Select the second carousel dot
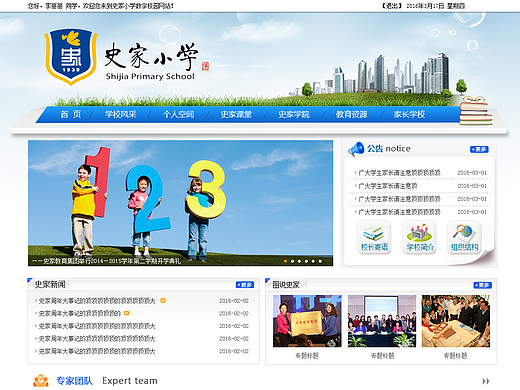Viewport: 520px width, 390px height. tap(292, 261)
